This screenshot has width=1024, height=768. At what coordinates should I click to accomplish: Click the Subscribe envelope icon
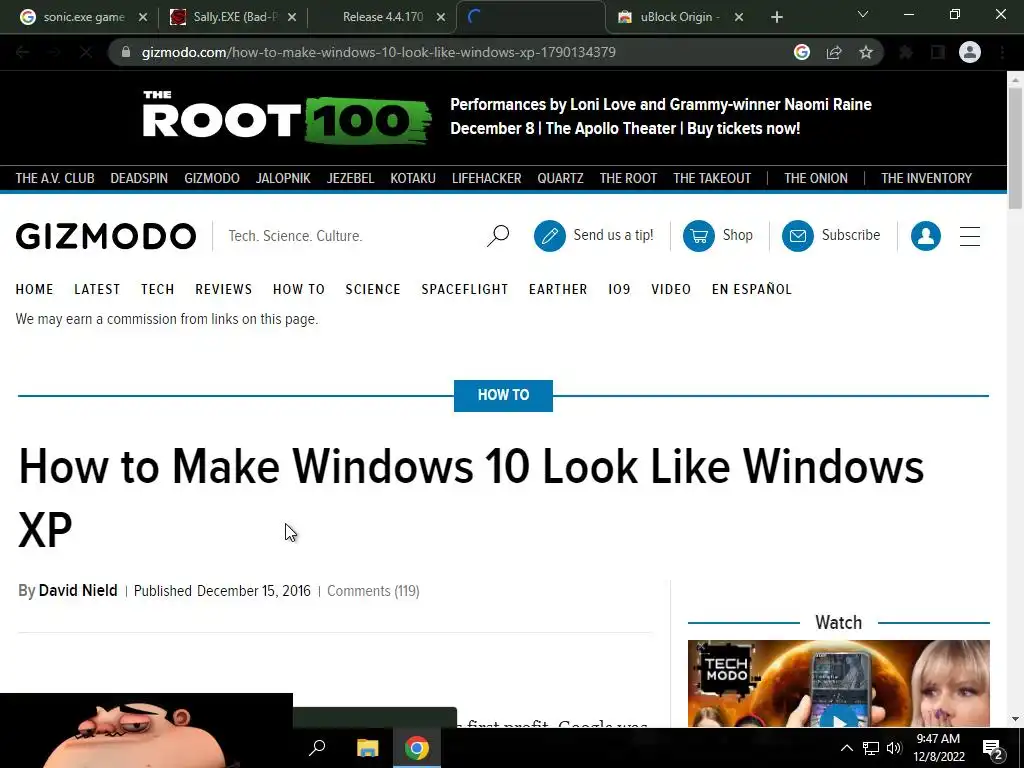click(x=797, y=235)
